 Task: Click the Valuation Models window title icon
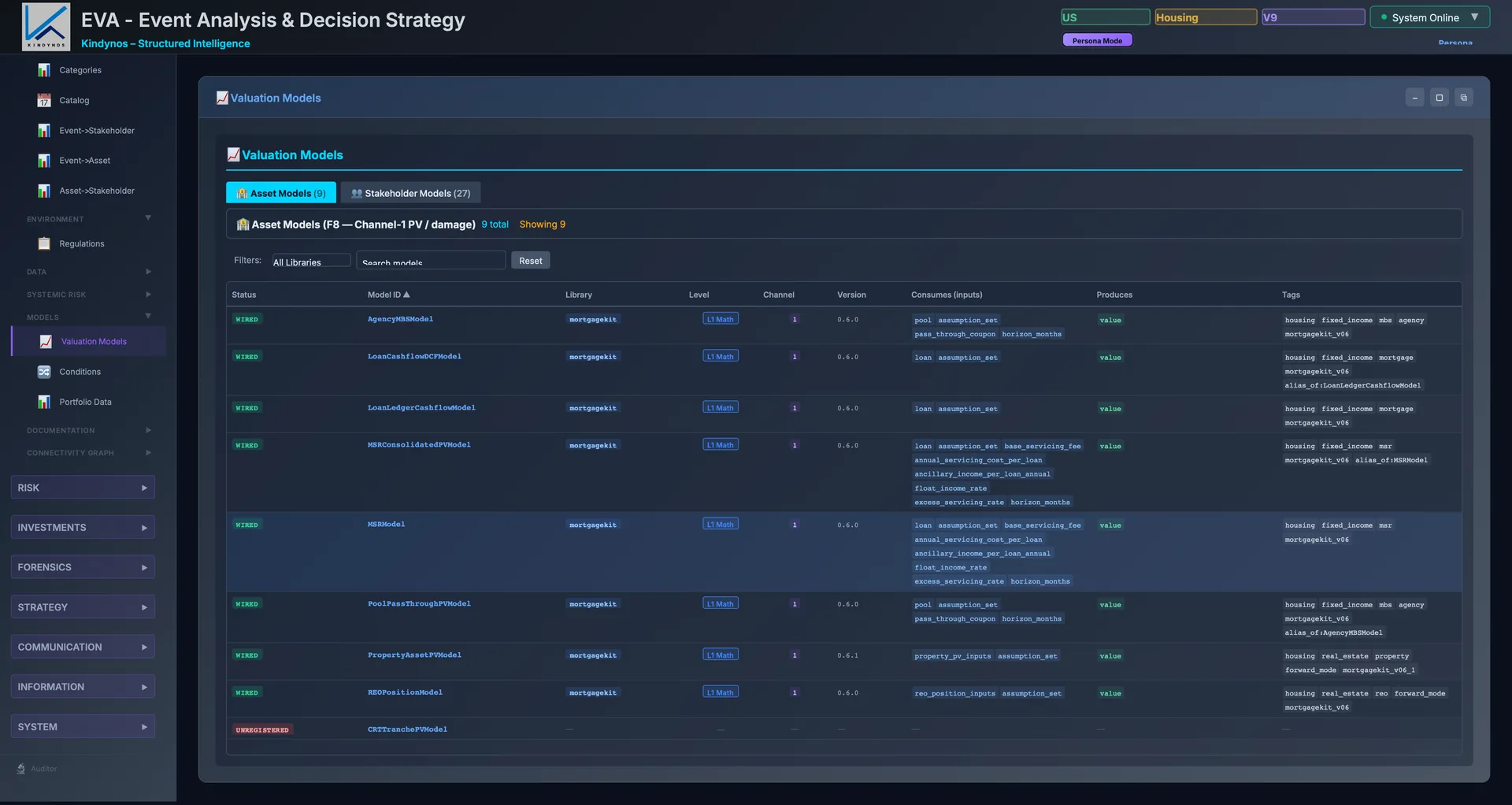click(222, 98)
